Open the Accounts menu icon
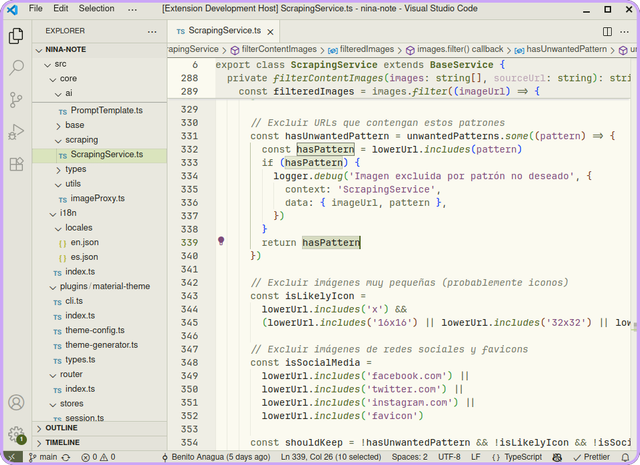This screenshot has height=465, width=640. click(16, 403)
